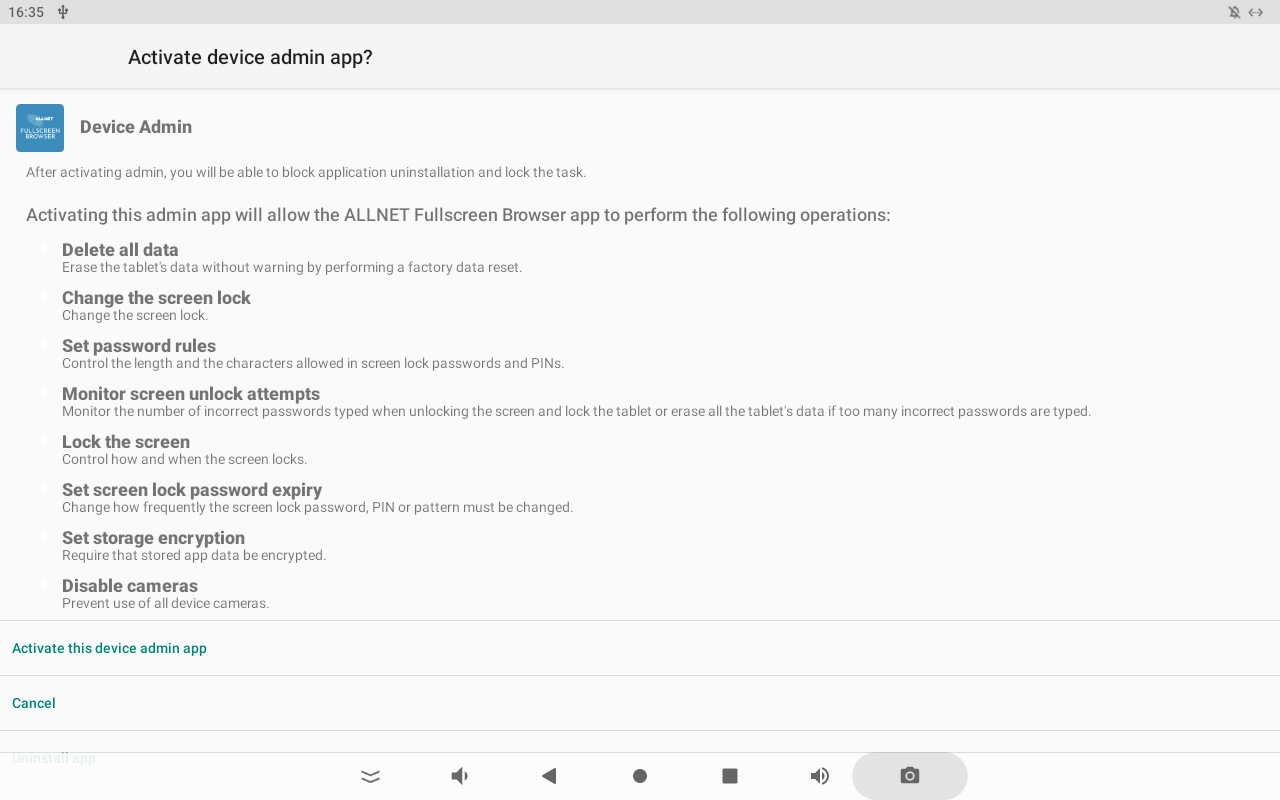
Task: Take a screenshot with camera icon
Action: pyautogui.click(x=909, y=776)
